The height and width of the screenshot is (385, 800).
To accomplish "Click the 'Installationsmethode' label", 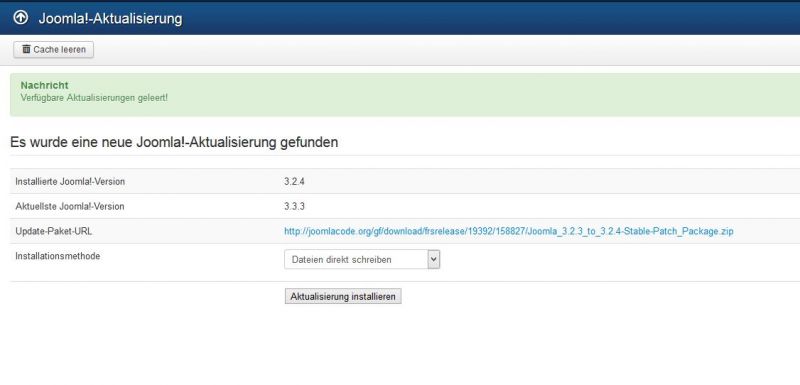I will pos(58,256).
